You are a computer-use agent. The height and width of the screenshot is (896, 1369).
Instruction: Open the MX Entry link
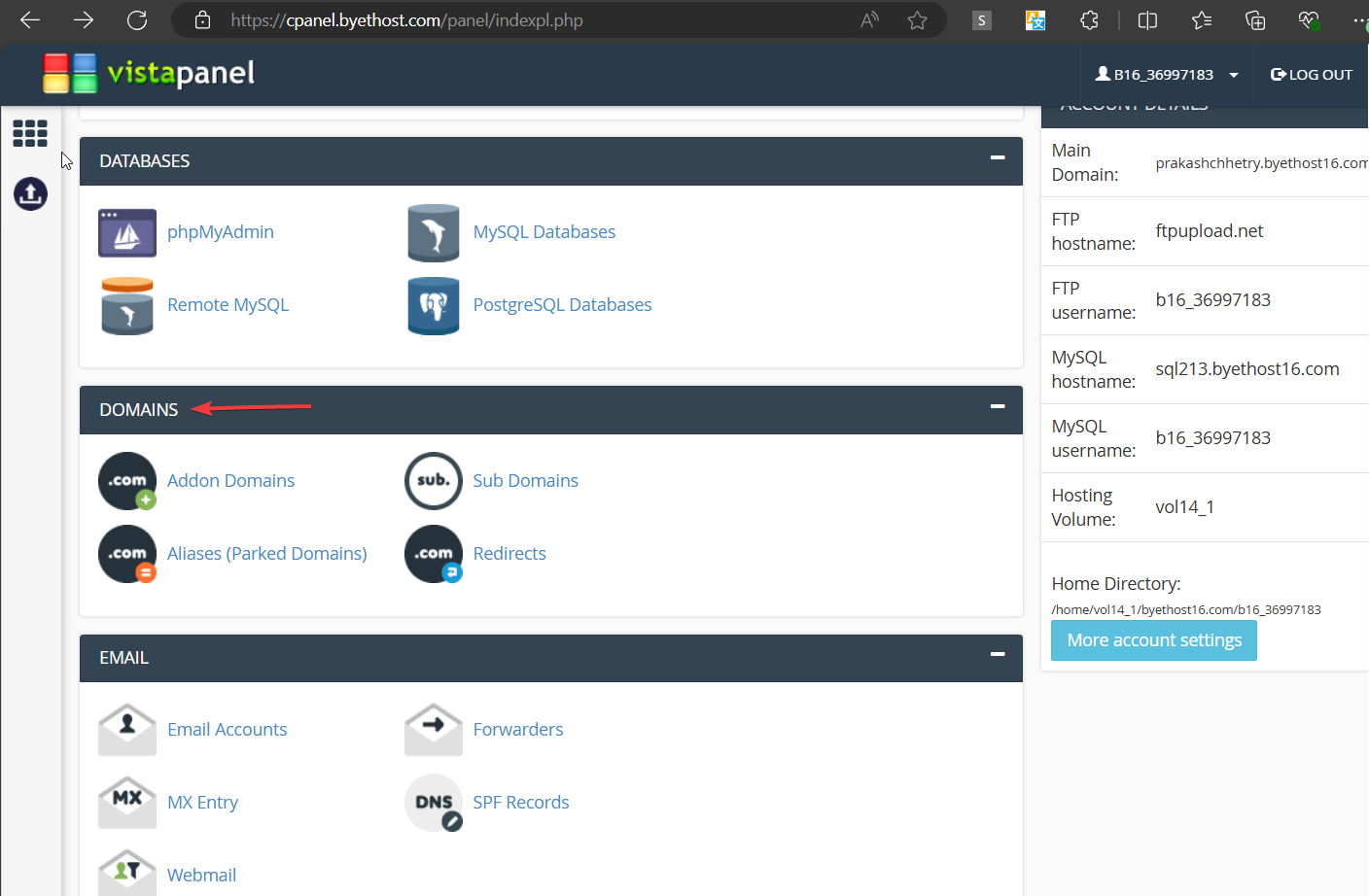pos(202,803)
